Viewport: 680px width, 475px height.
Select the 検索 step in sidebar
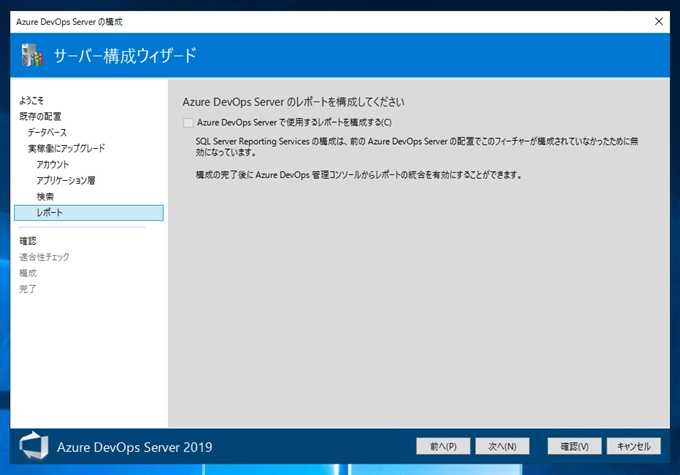point(45,197)
